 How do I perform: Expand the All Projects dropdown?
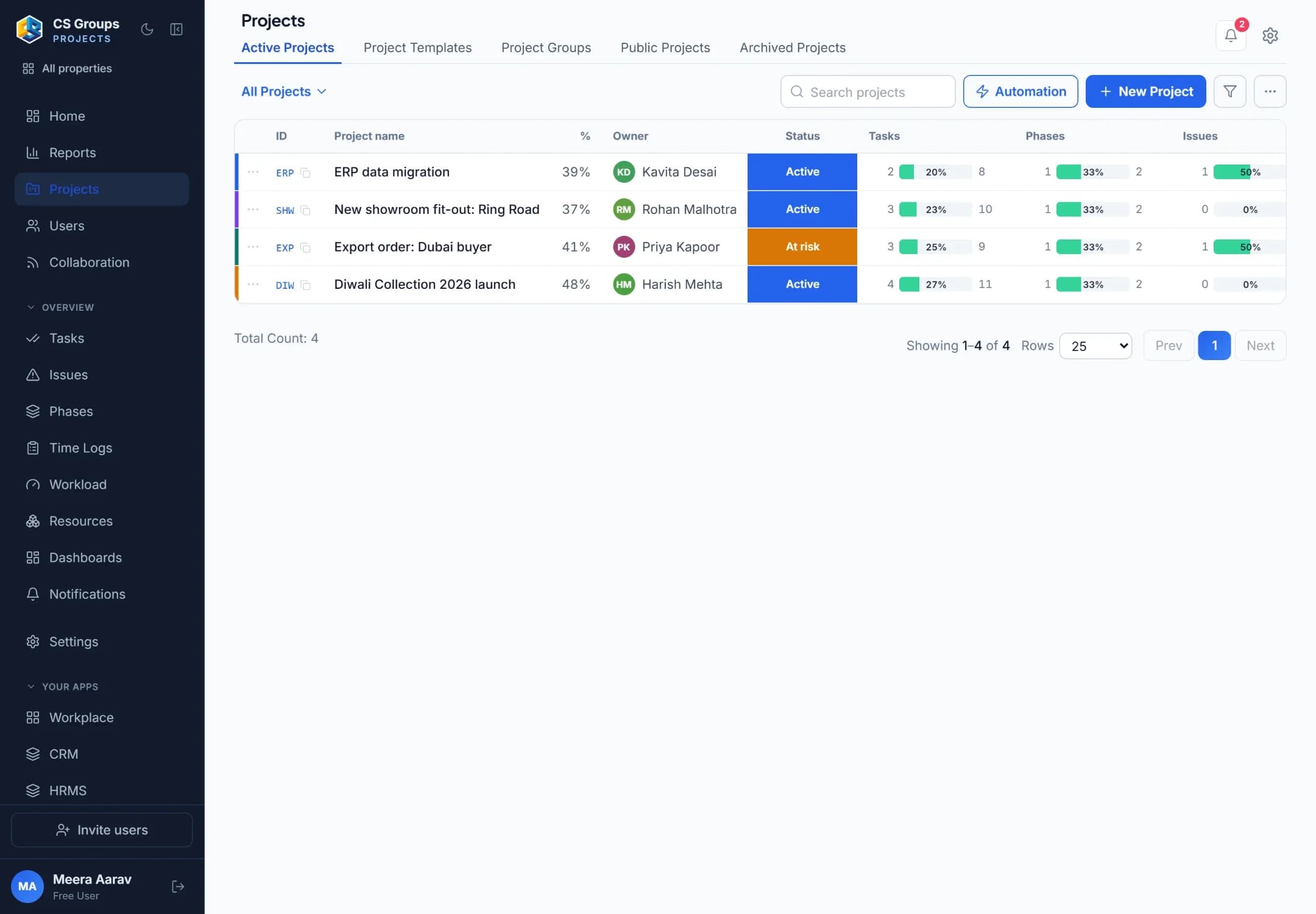[x=284, y=91]
